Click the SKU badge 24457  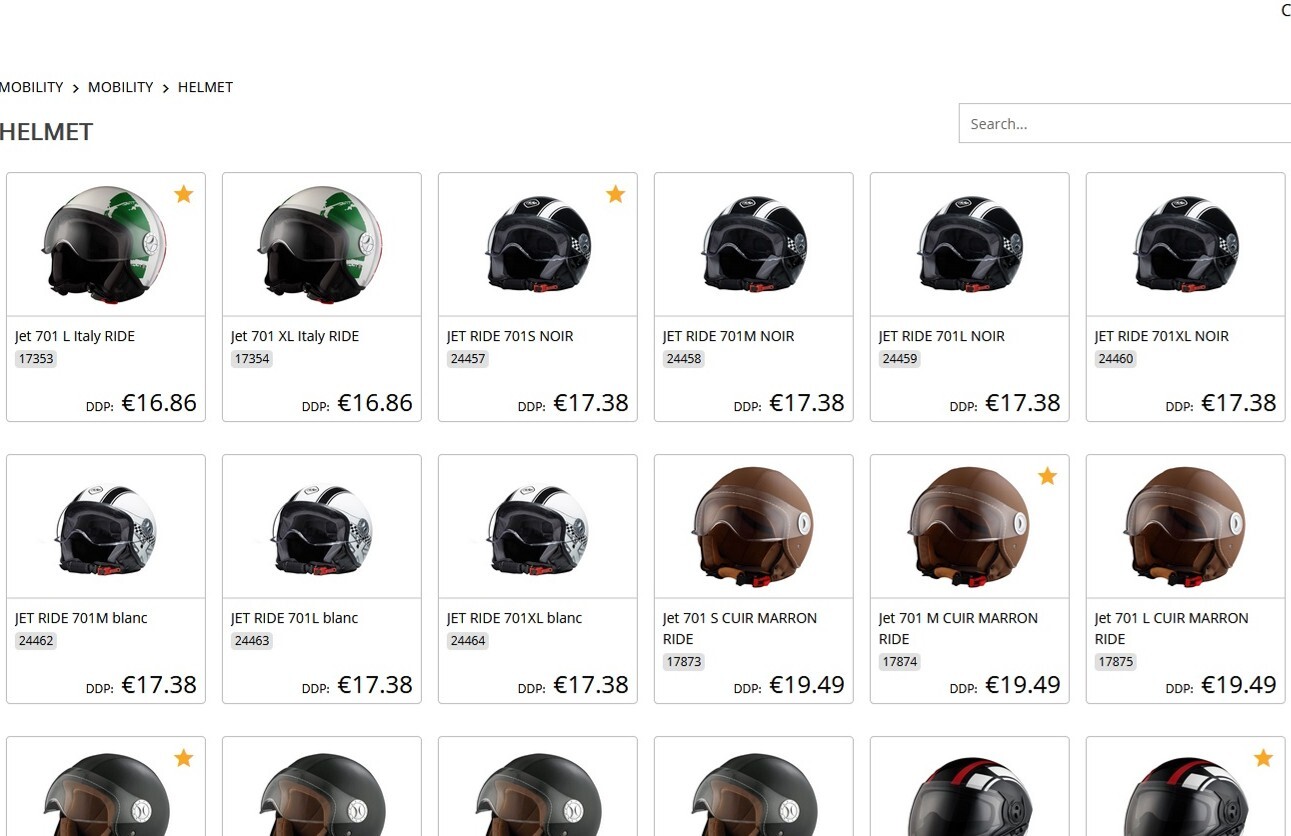click(467, 359)
